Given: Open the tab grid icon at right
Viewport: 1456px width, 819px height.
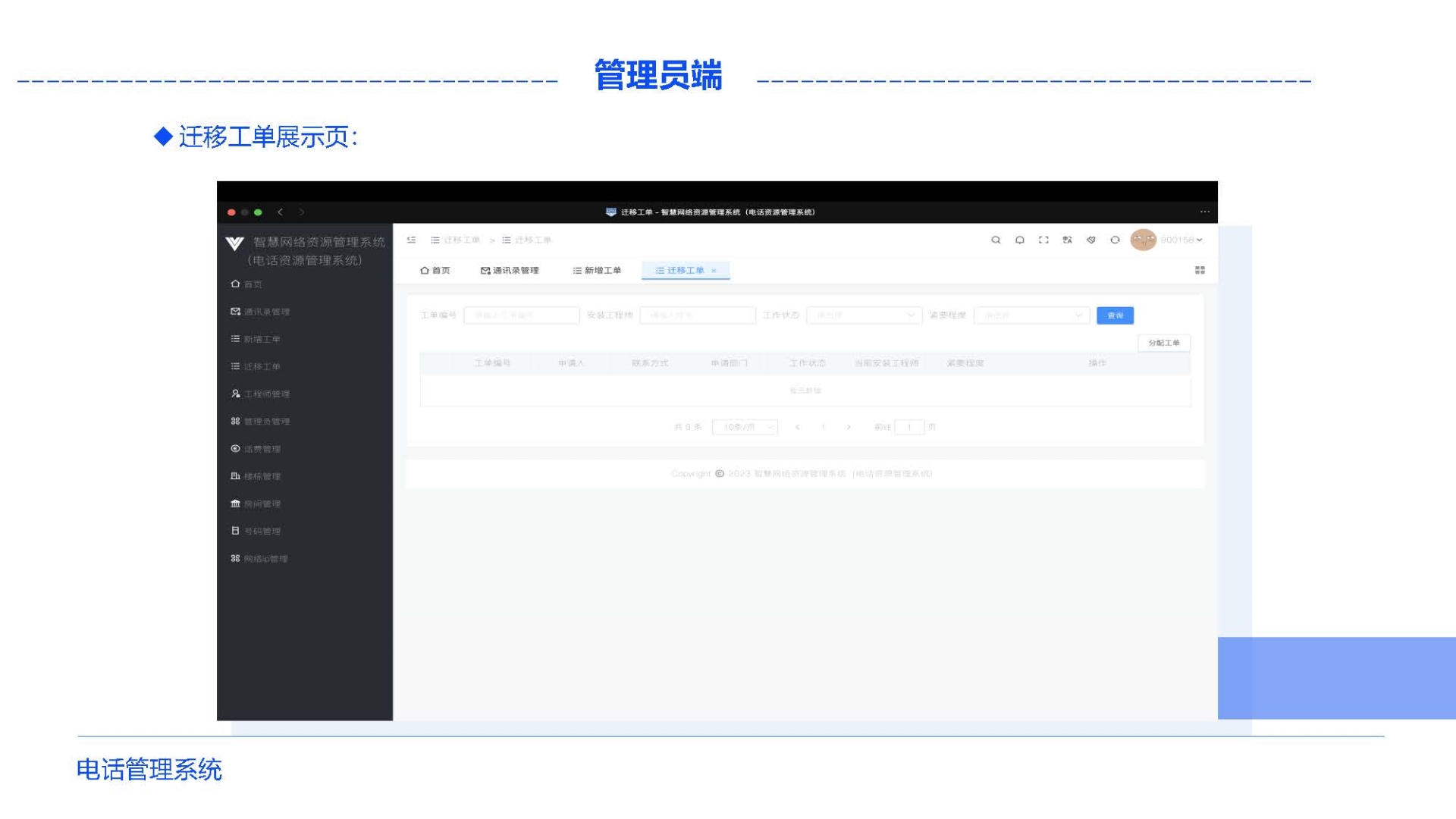Looking at the screenshot, I should coord(1200,270).
